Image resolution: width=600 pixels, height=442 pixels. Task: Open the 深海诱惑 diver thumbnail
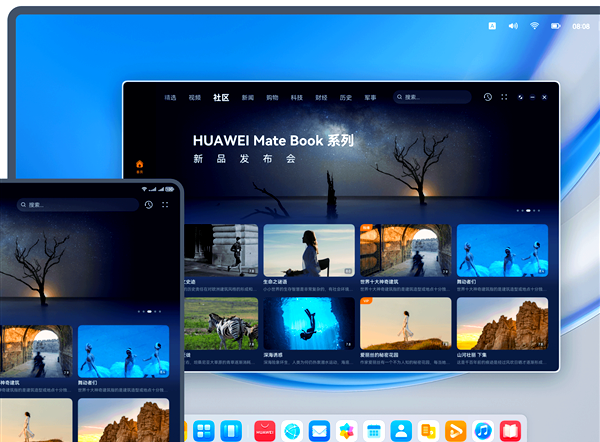pyautogui.click(x=309, y=324)
